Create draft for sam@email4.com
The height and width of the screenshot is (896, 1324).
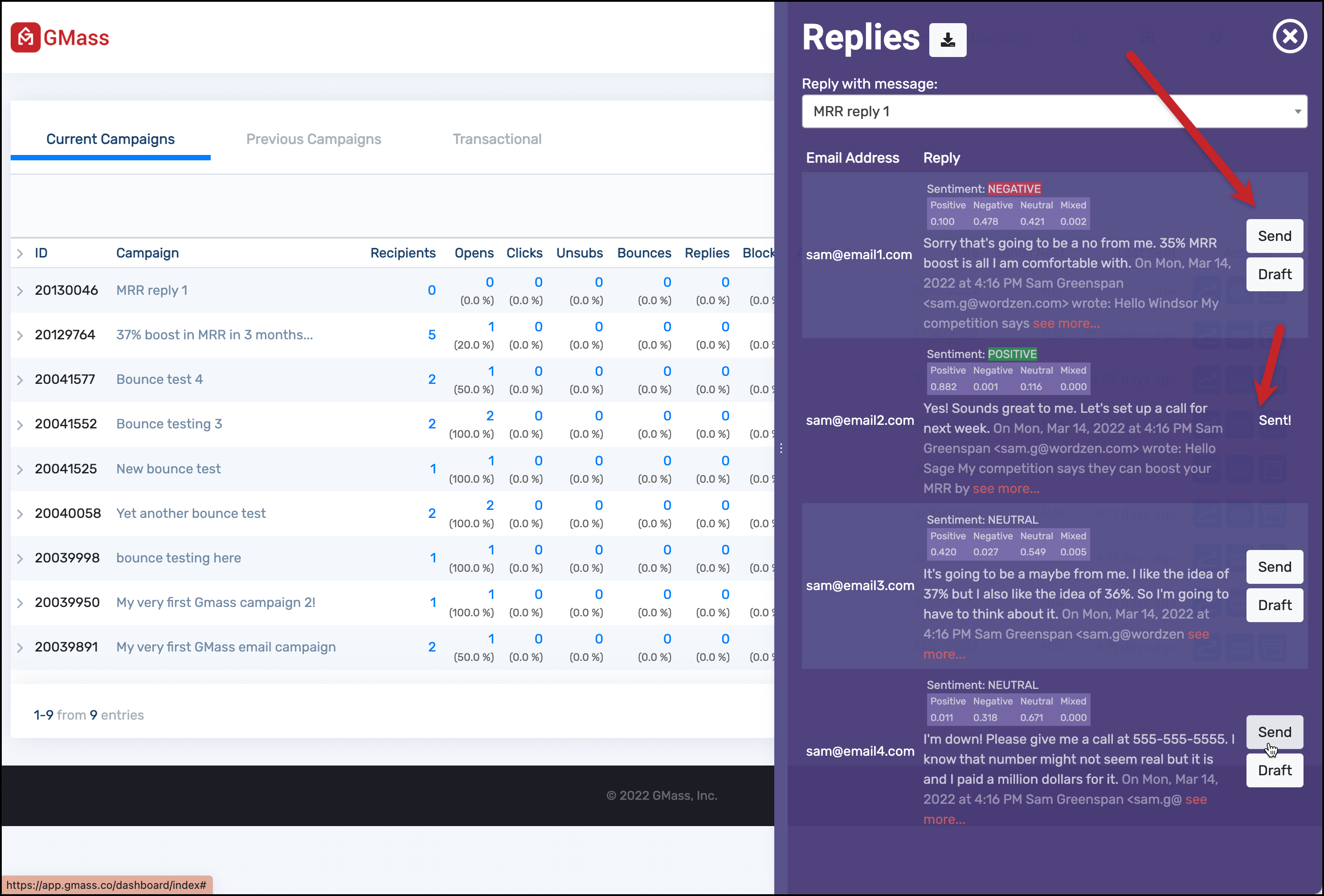click(x=1275, y=771)
